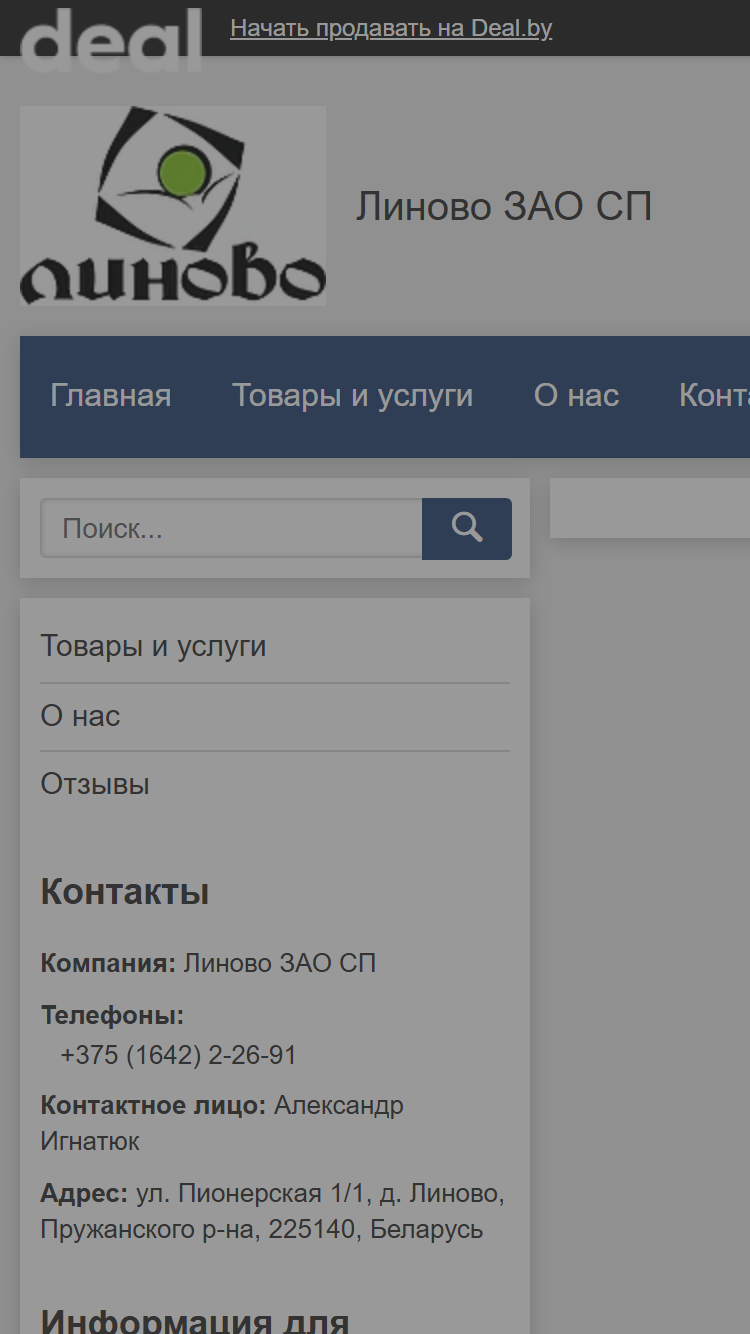
Task: Open 'О нас' in sidebar list
Action: [x=80, y=716]
